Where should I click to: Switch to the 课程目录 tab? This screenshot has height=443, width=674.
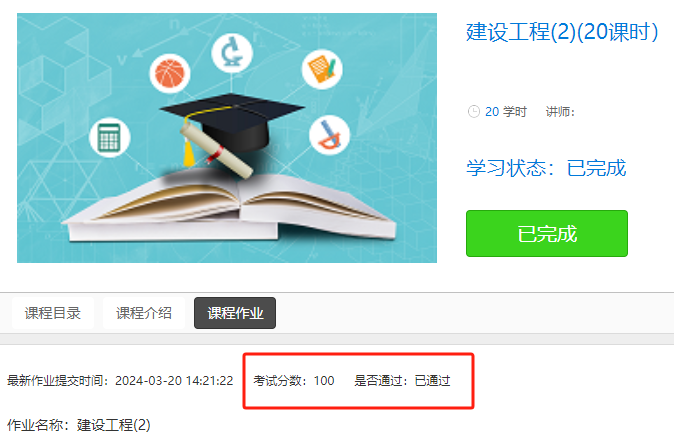pos(52,313)
